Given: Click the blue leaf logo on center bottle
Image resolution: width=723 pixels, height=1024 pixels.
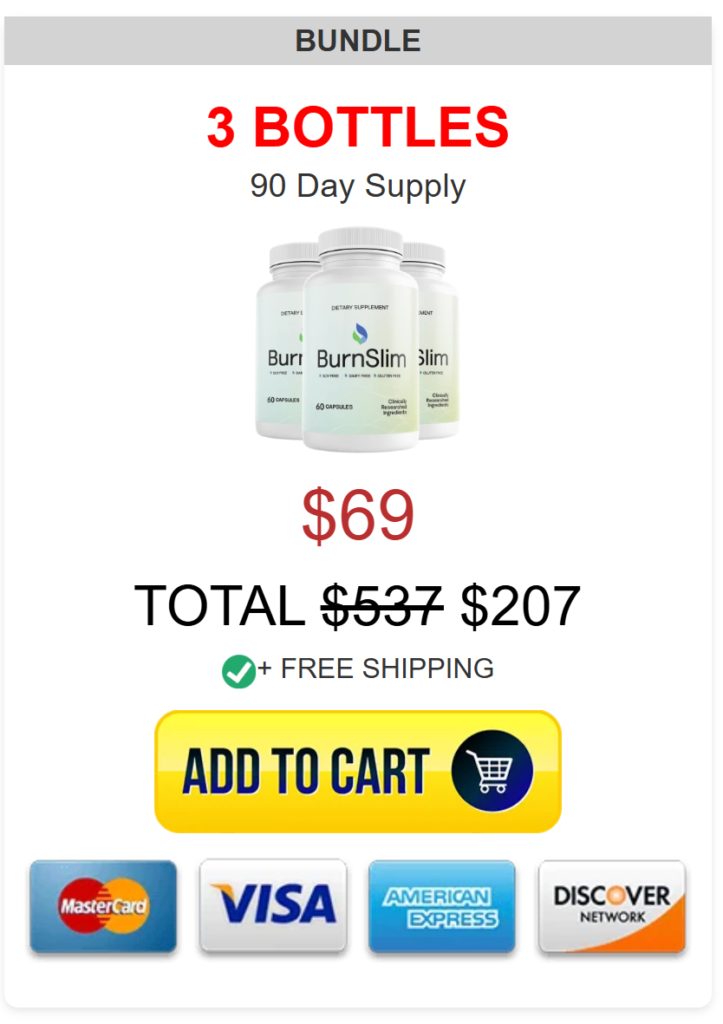Looking at the screenshot, I should [360, 333].
